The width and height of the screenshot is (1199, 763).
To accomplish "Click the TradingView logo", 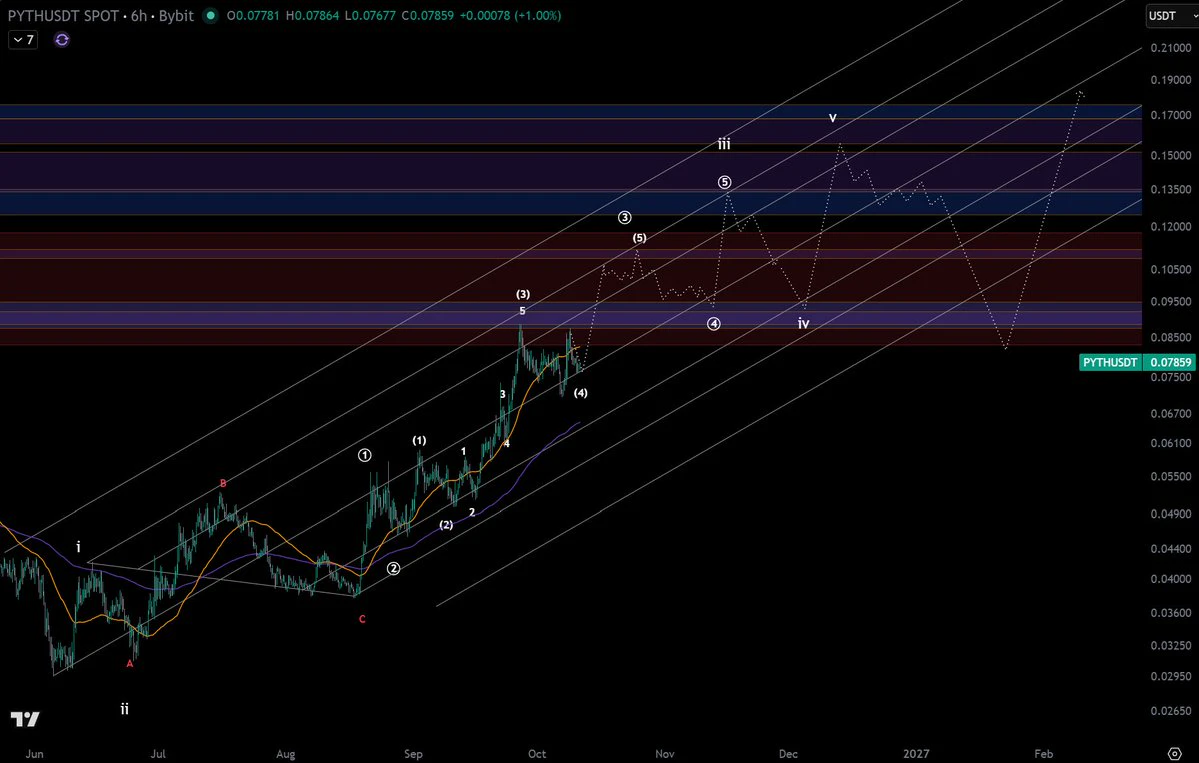I will (24, 719).
